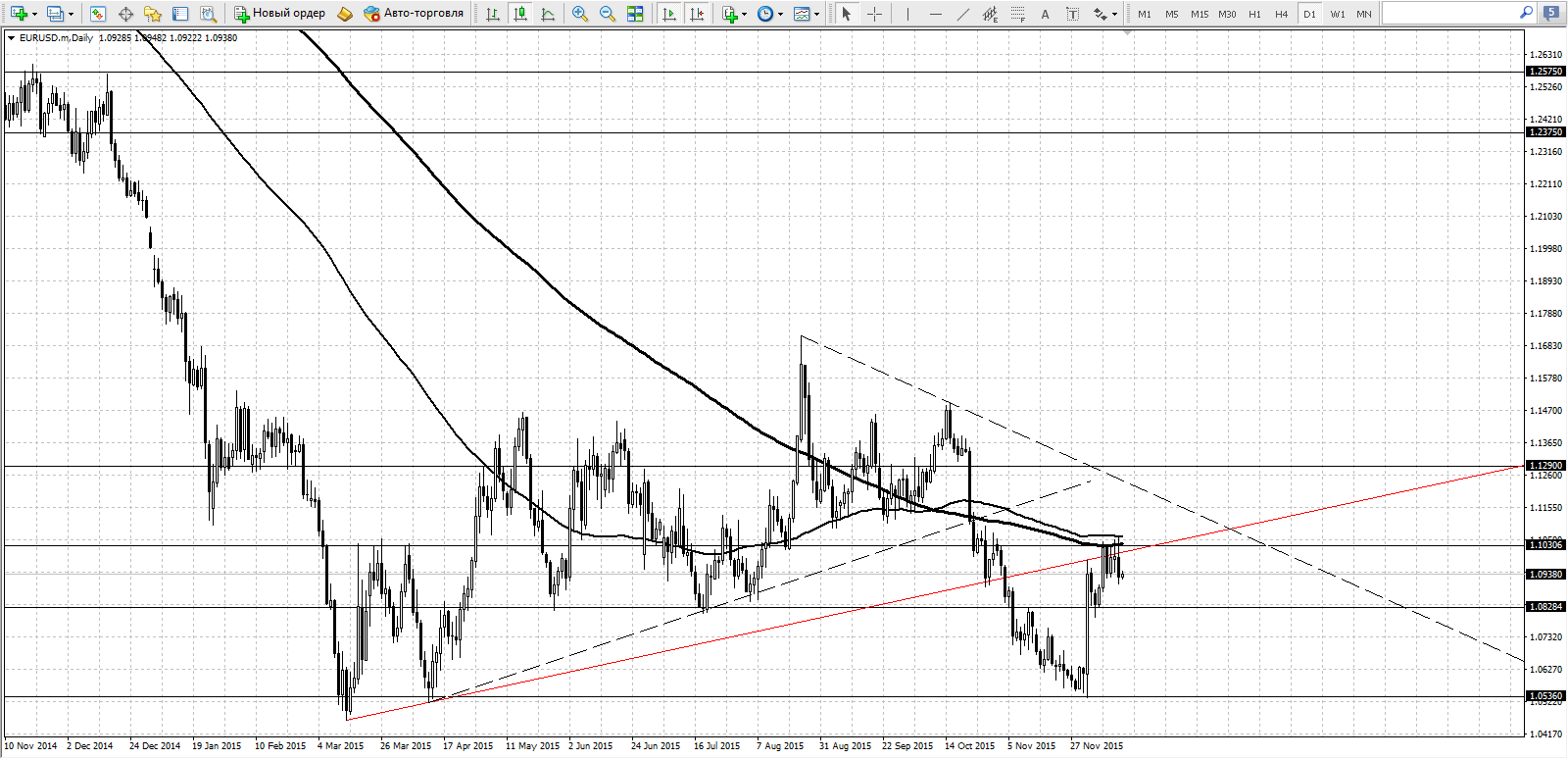The height and width of the screenshot is (759, 1568).
Task: Select the Arrows drawing tool
Action: [x=1101, y=14]
